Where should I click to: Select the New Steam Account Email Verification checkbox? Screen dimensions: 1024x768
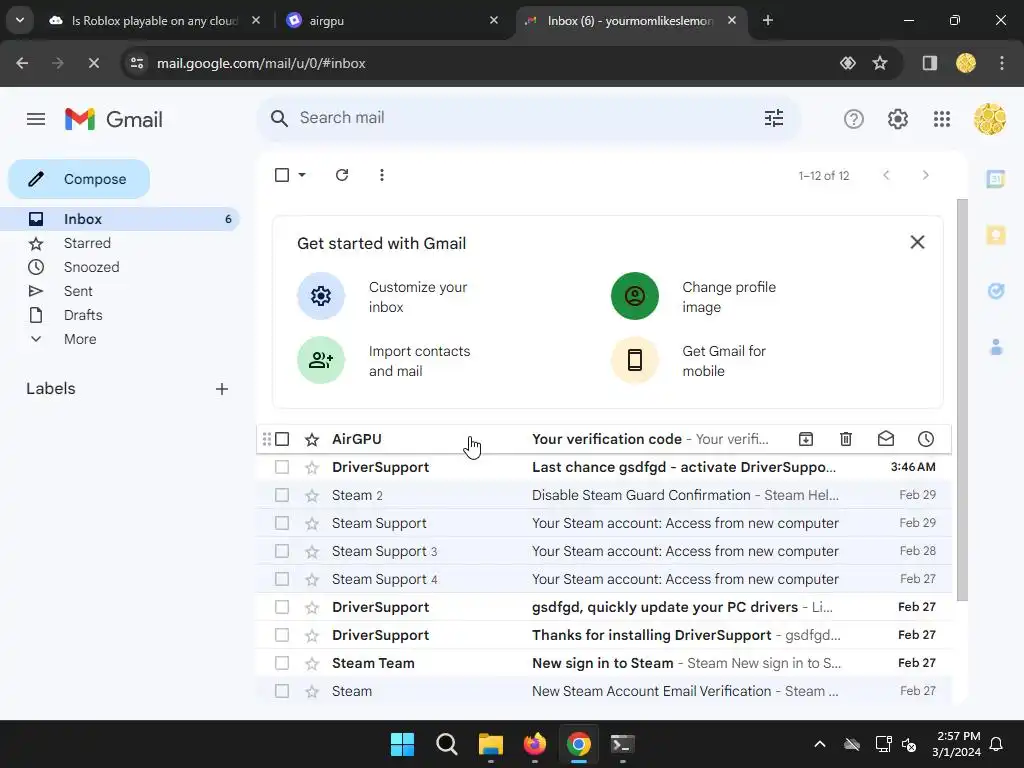click(x=282, y=691)
